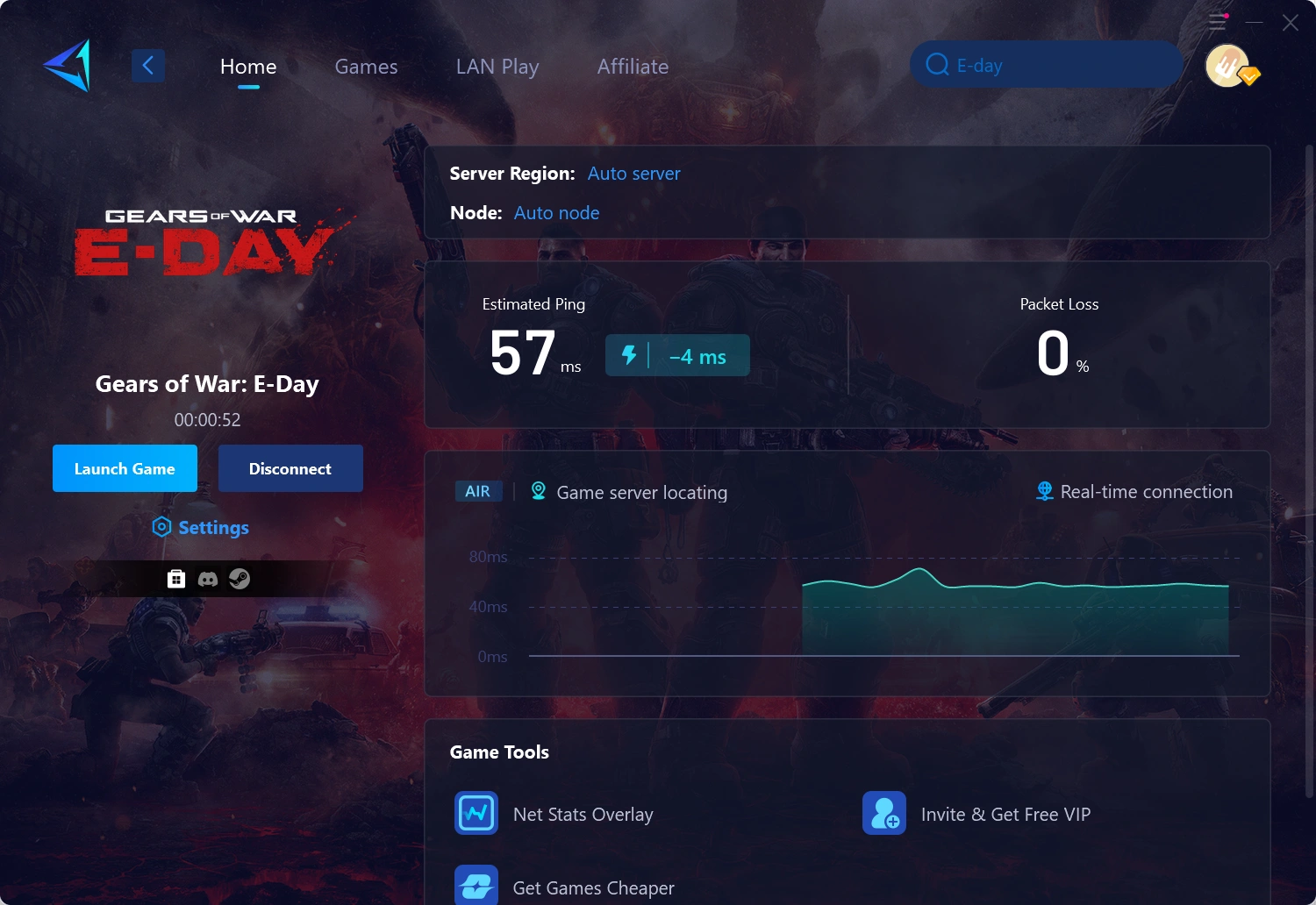1316x905 pixels.
Task: Click the Real-time connection globe icon
Action: click(1044, 491)
